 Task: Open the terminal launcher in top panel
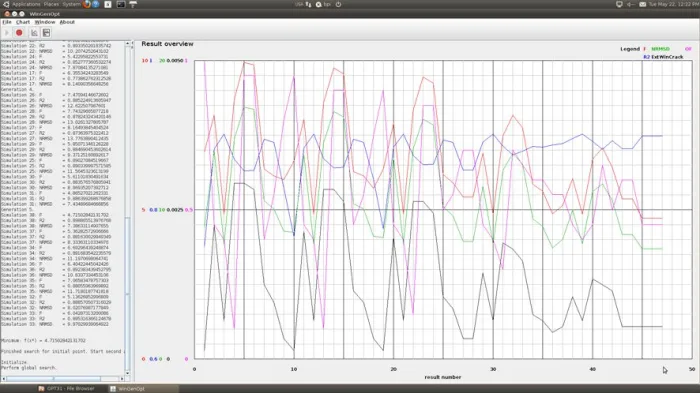click(121, 4)
